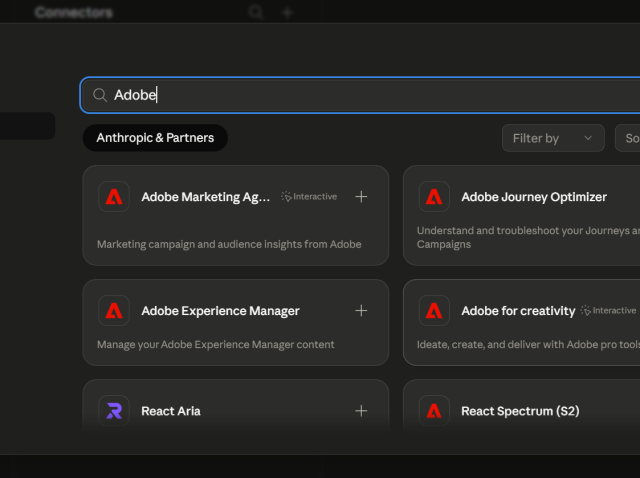Click text "Manage your Adobe Experience Manager content"
The width and height of the screenshot is (640, 478).
click(x=216, y=345)
